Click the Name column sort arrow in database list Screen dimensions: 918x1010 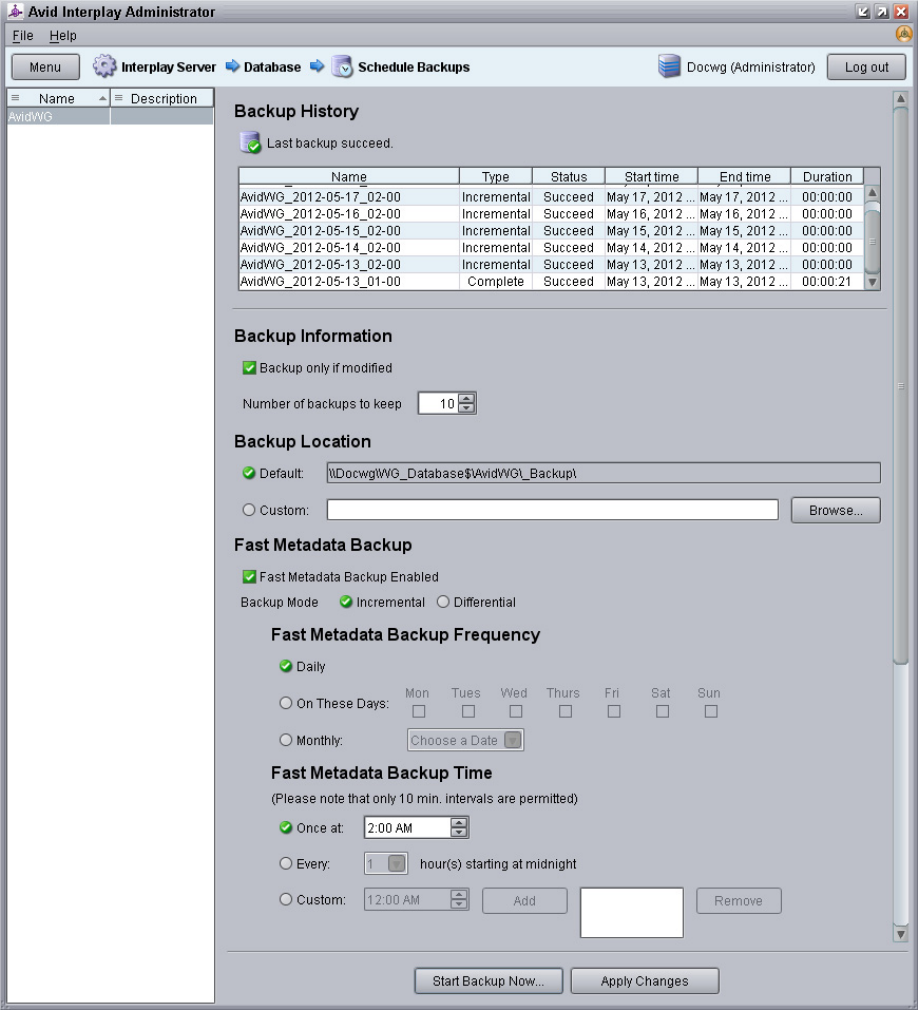[102, 99]
